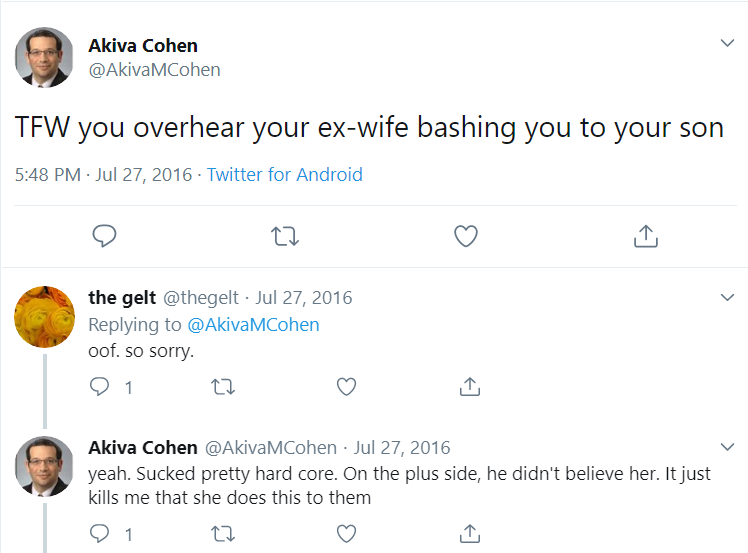Like the gelt's 'oof. so sorry.' reply
The width and height of the screenshot is (748, 553).
coord(346,386)
